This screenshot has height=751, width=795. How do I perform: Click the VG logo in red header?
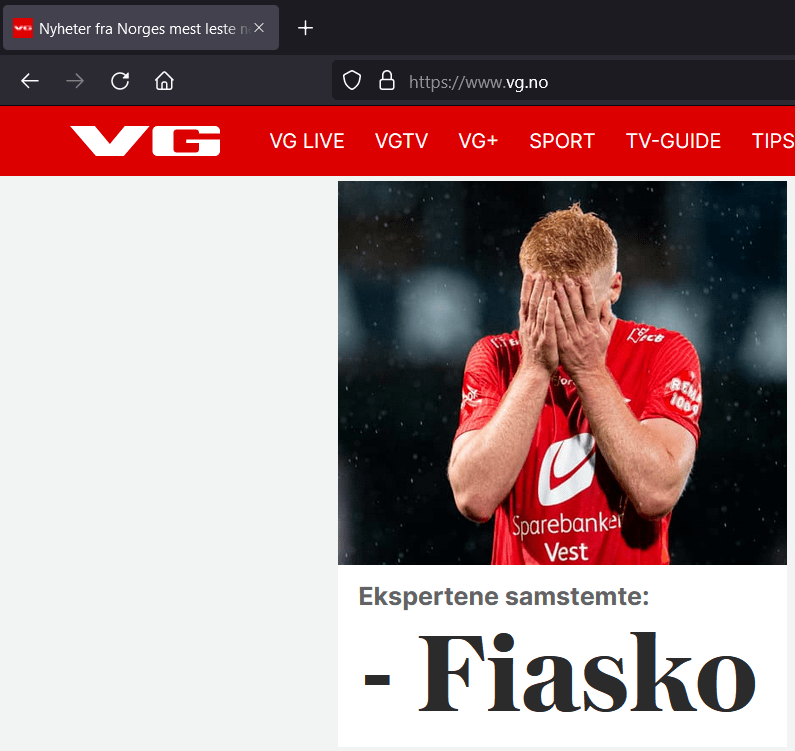click(x=145, y=141)
